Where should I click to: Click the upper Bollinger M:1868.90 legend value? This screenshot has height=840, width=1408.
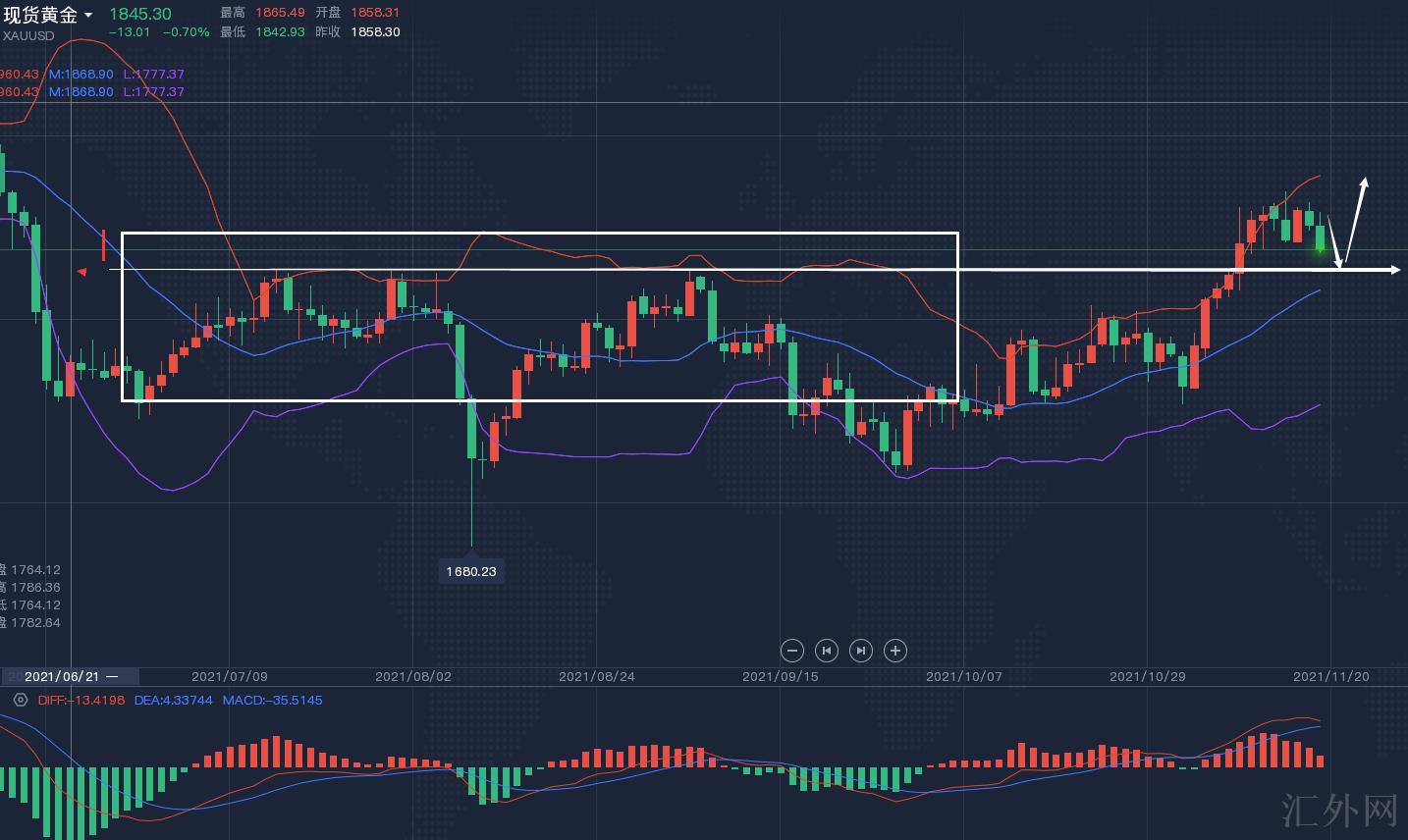point(81,74)
